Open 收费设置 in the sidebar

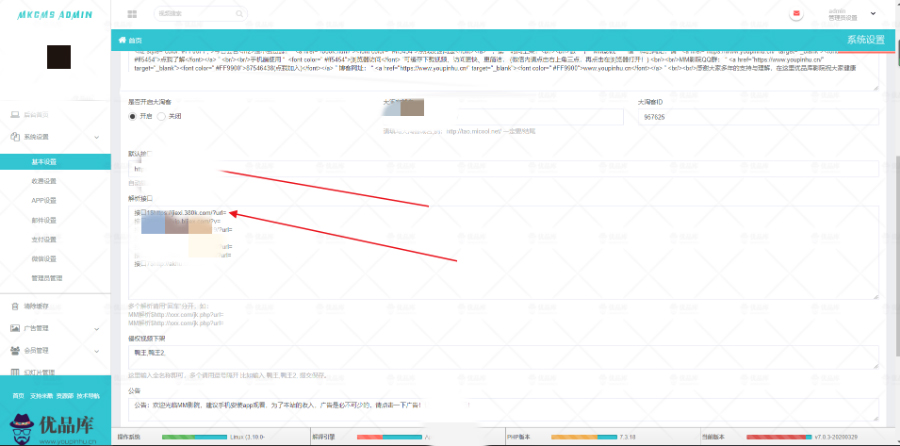pyautogui.click(x=44, y=181)
